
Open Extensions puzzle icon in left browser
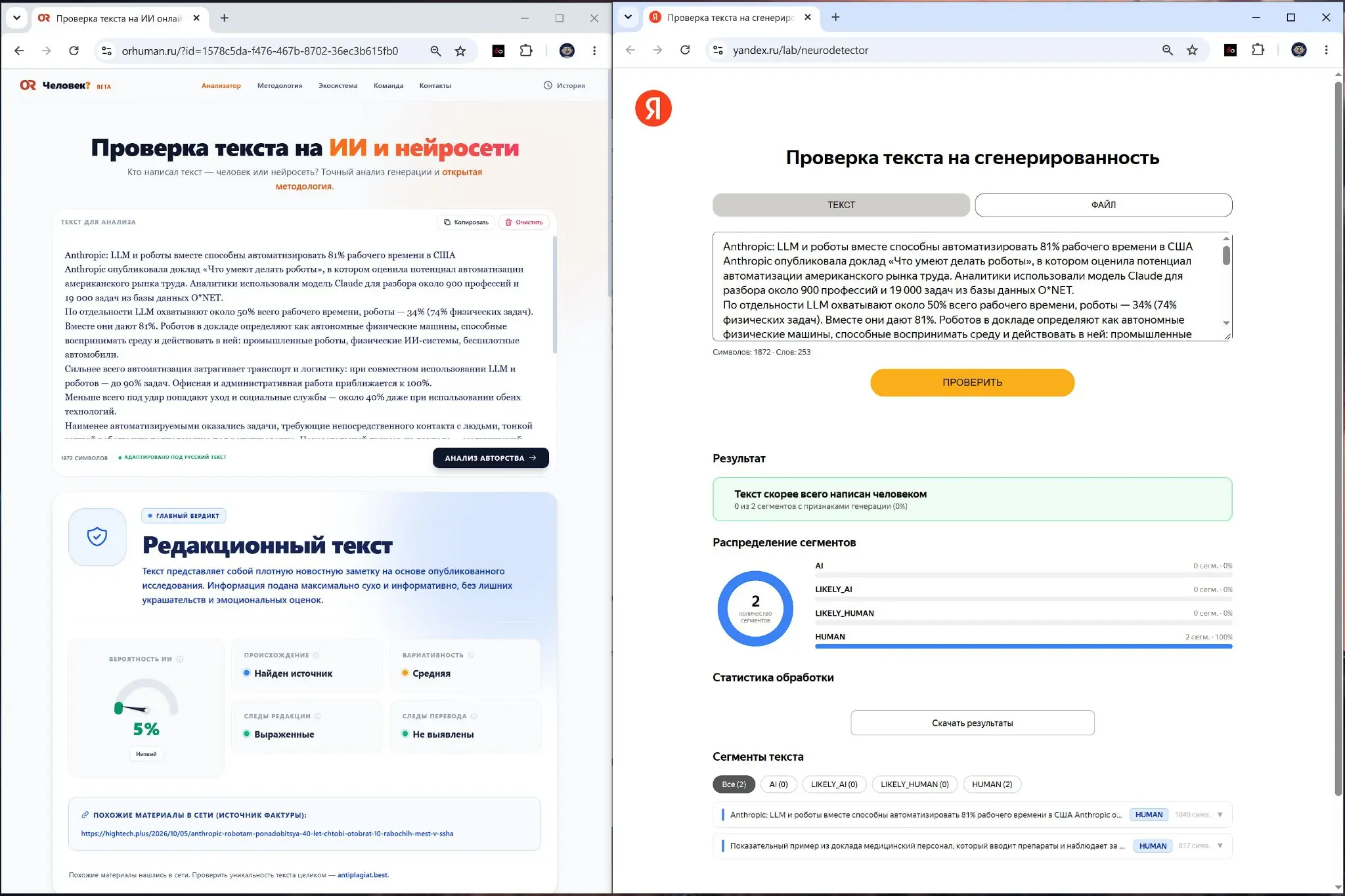[x=526, y=51]
